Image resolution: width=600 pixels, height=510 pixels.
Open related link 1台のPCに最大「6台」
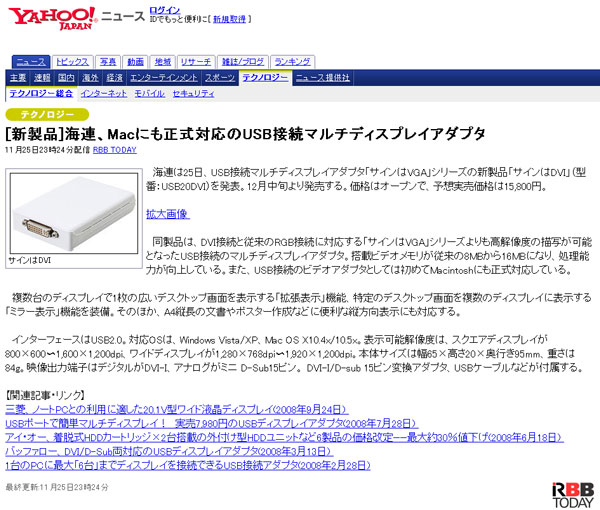[x=188, y=466]
